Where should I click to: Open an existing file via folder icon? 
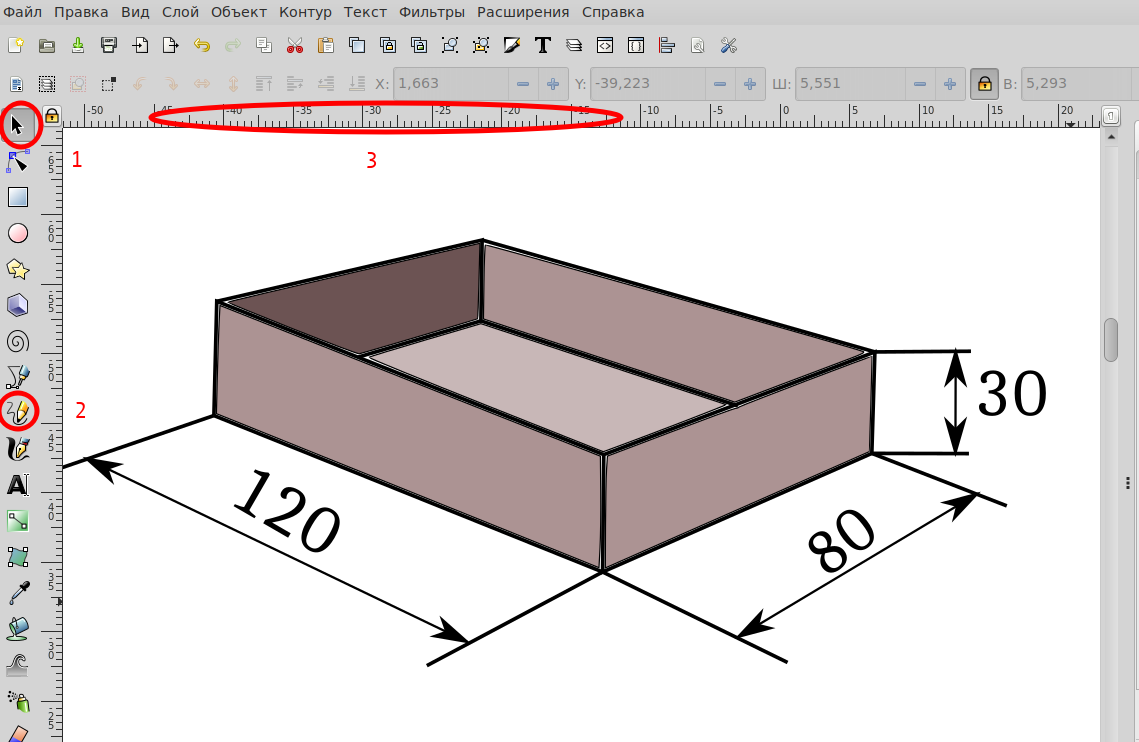point(46,46)
